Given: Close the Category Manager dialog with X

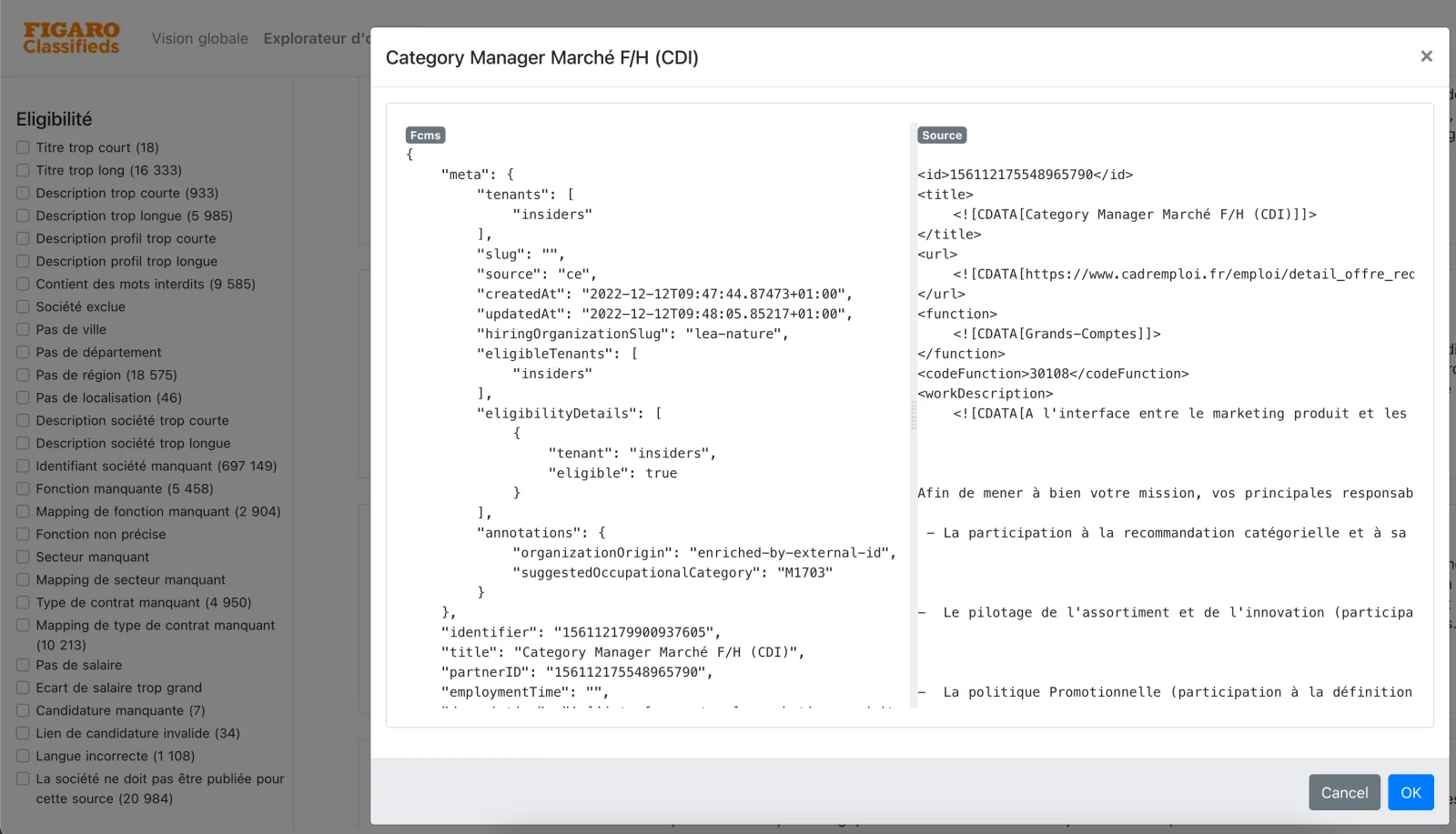Looking at the screenshot, I should 1426,56.
